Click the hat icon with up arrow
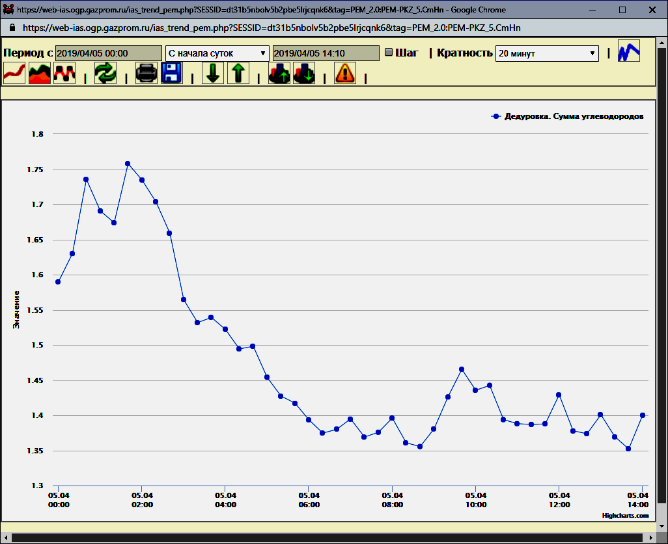The height and width of the screenshot is (544, 668). [279, 73]
